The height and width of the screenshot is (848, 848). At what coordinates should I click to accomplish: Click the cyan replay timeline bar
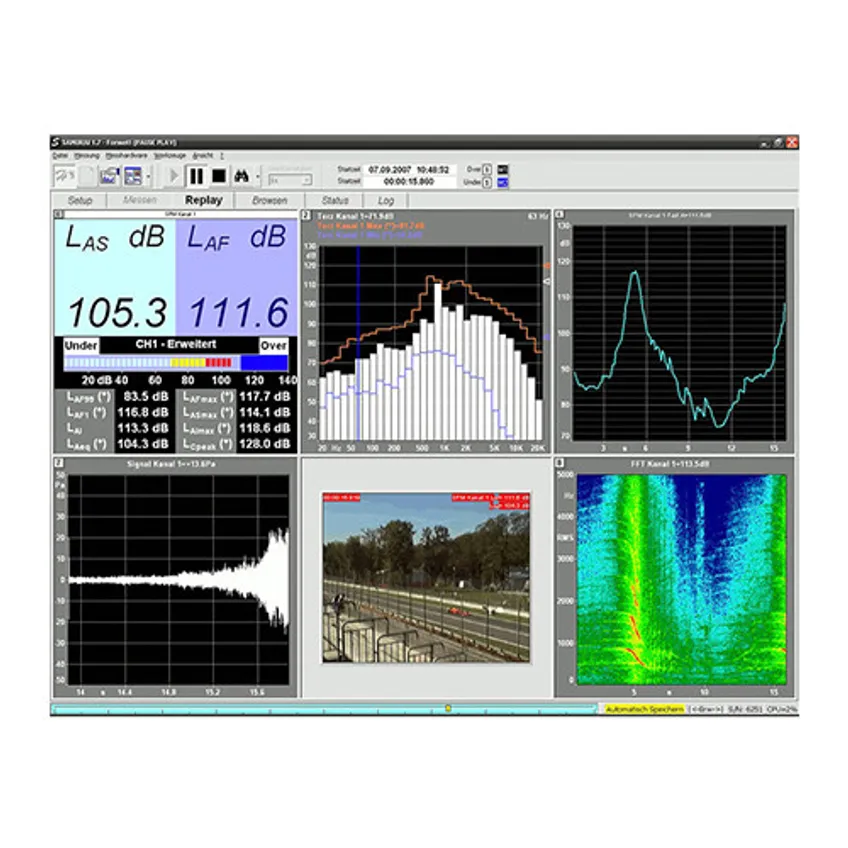point(324,709)
